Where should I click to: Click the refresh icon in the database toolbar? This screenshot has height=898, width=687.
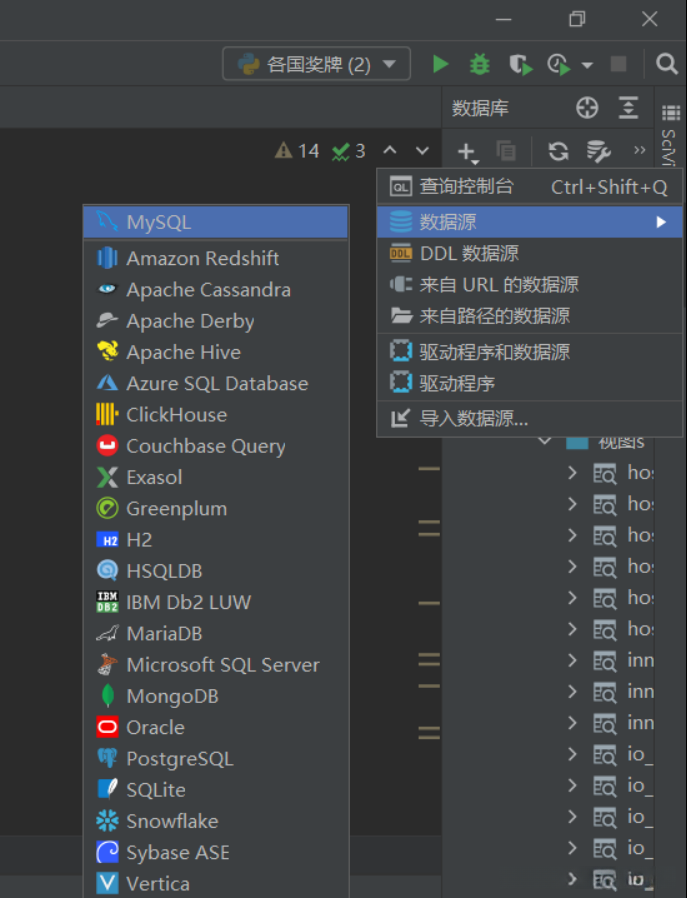[x=559, y=151]
